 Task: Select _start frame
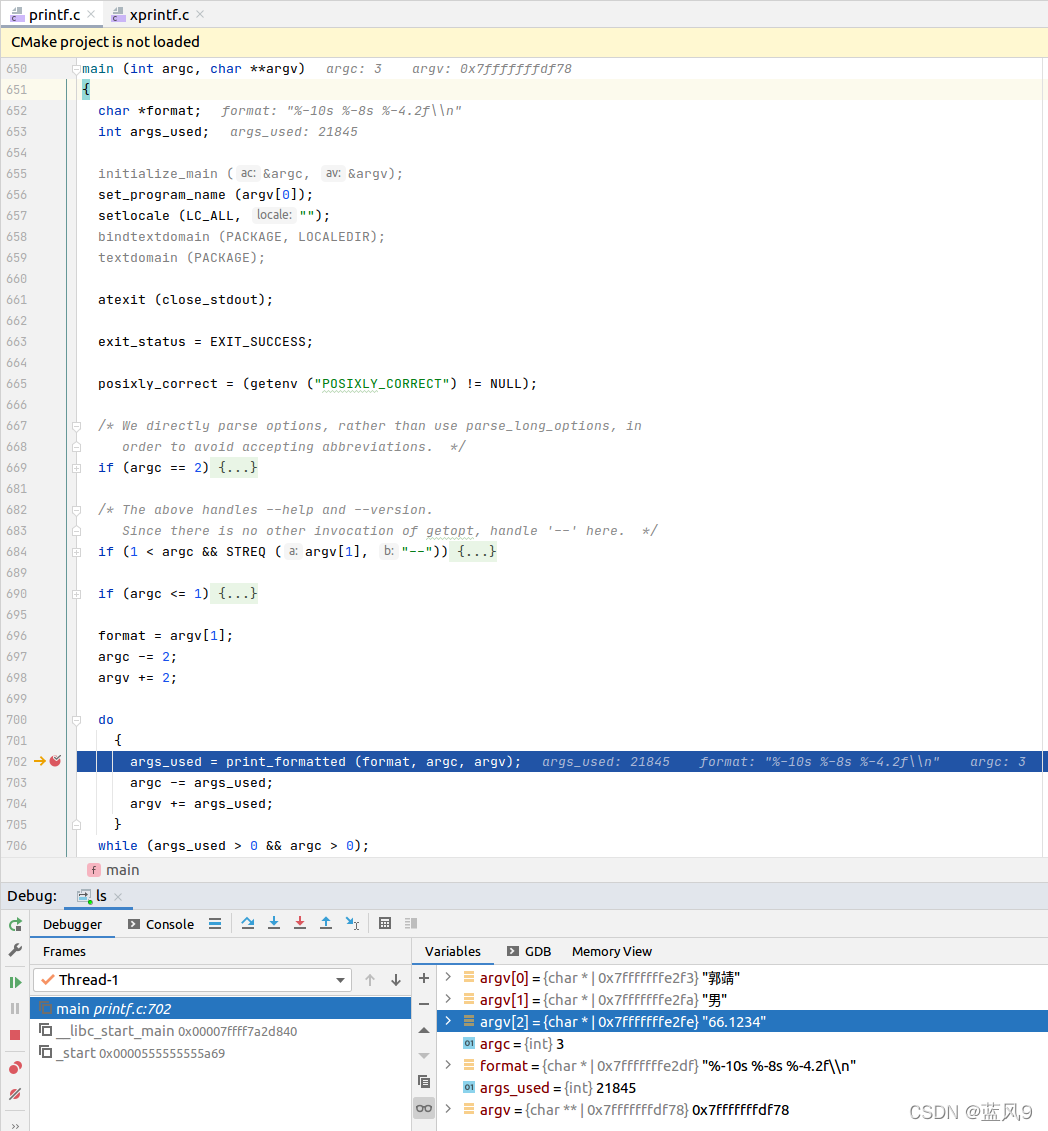pos(221,1053)
